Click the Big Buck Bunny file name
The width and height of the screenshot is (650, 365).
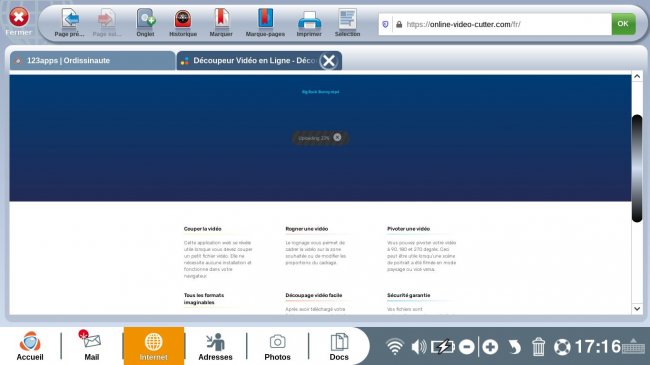coord(320,92)
